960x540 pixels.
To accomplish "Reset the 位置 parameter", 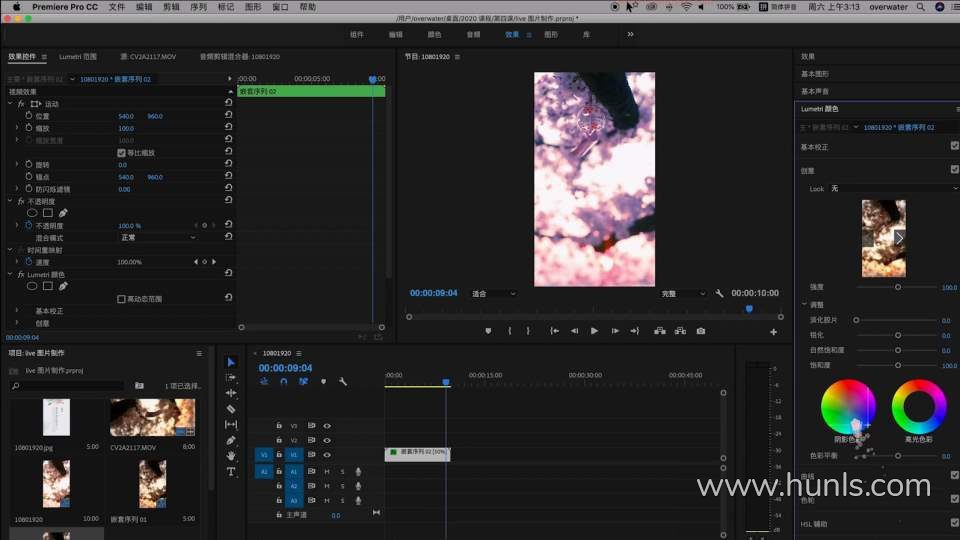I will (228, 114).
